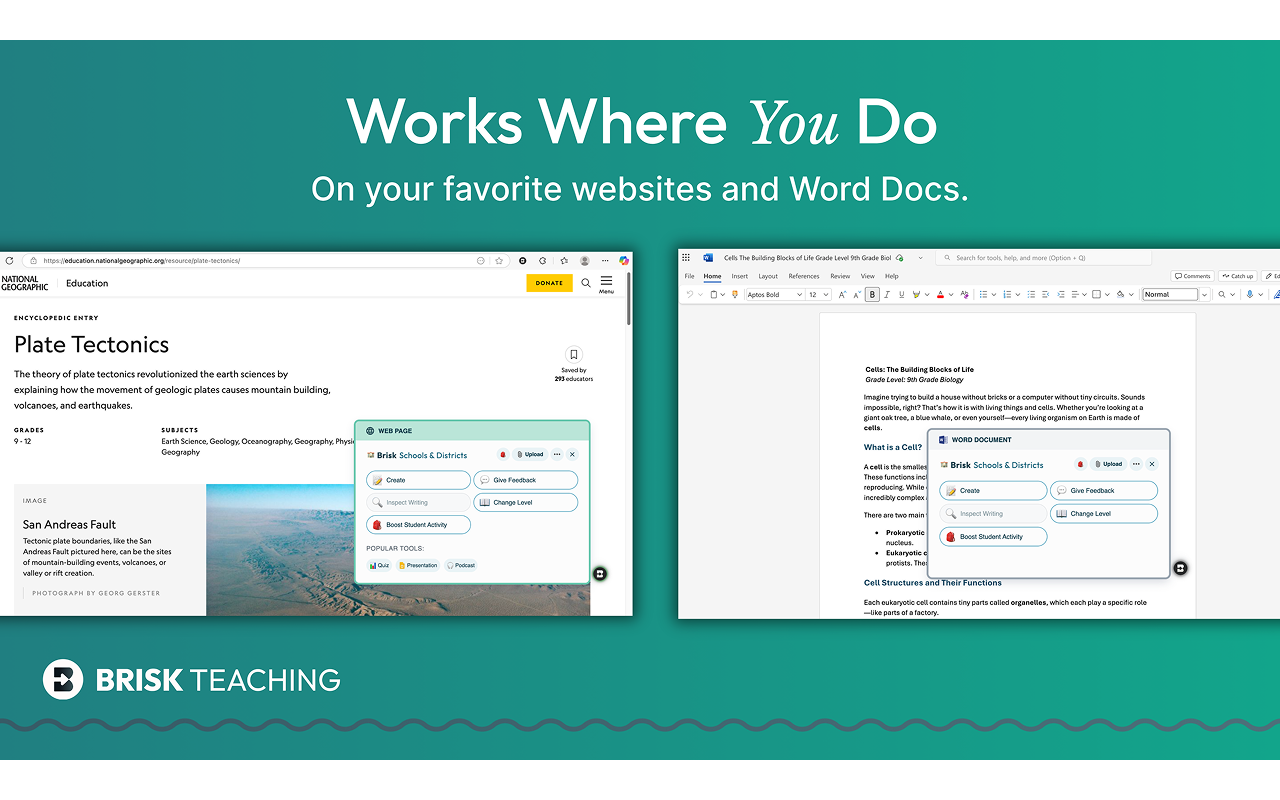Click the Dictate microphone icon in Word

1249,295
